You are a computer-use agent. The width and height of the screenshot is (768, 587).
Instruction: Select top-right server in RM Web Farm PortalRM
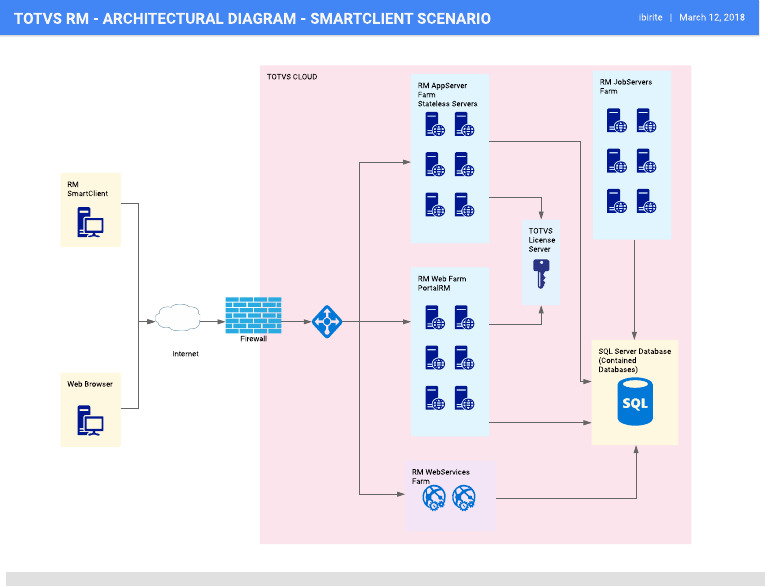tap(464, 317)
